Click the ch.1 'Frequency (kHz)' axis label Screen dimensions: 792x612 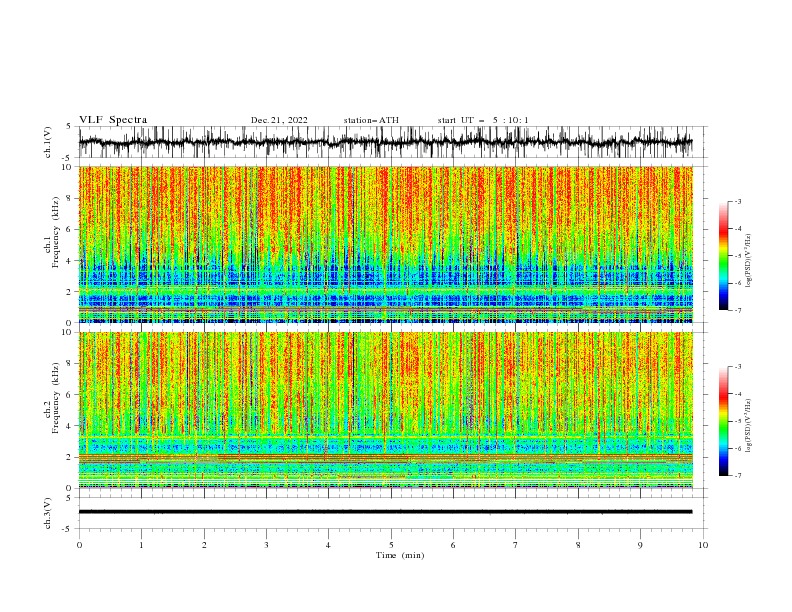point(56,233)
